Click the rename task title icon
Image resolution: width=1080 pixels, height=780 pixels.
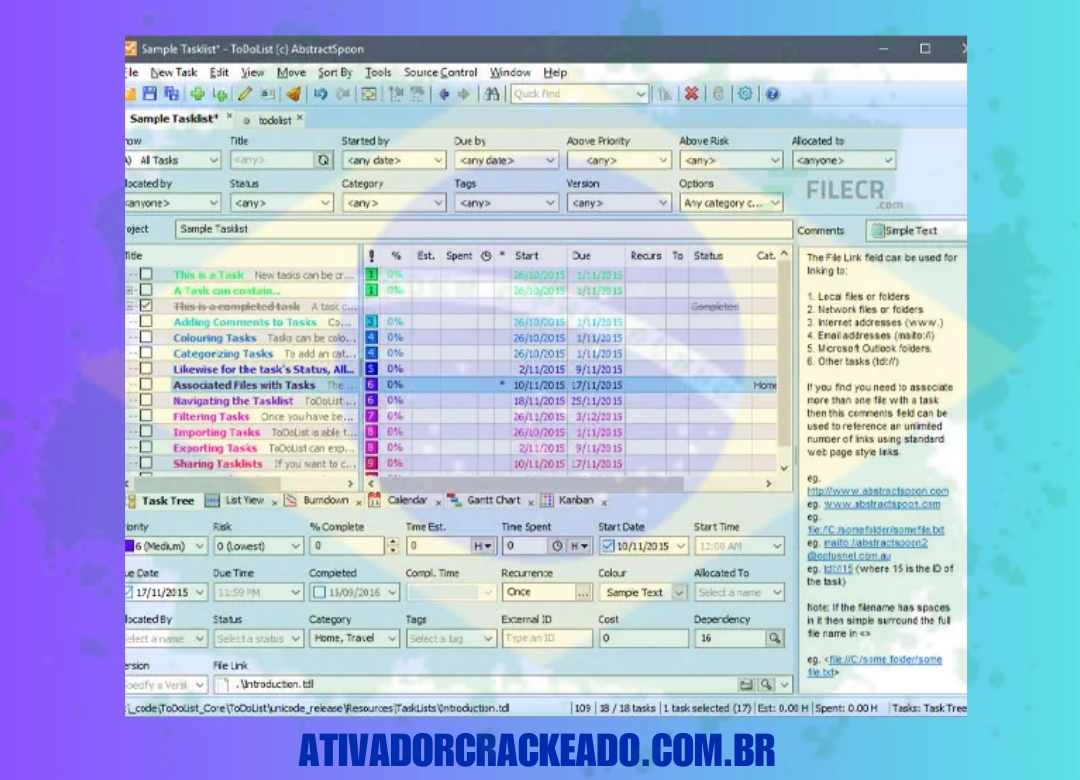(x=268, y=94)
